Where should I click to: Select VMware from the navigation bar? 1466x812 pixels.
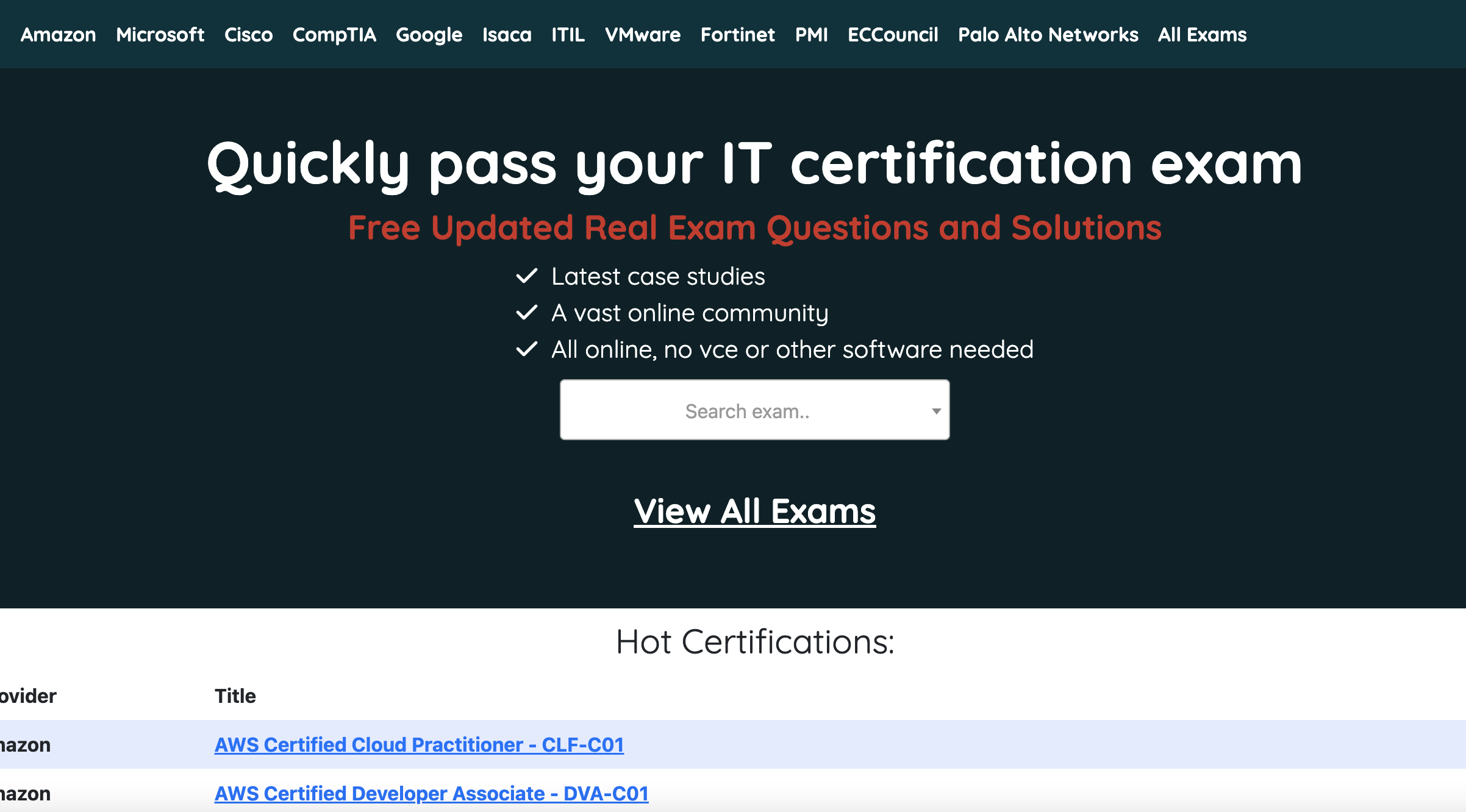click(x=641, y=34)
